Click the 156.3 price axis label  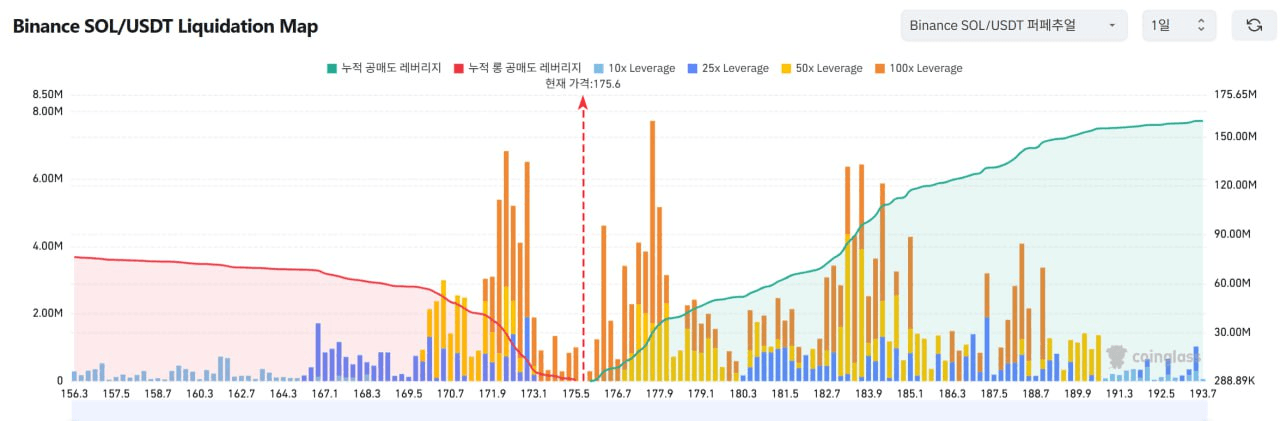74,394
